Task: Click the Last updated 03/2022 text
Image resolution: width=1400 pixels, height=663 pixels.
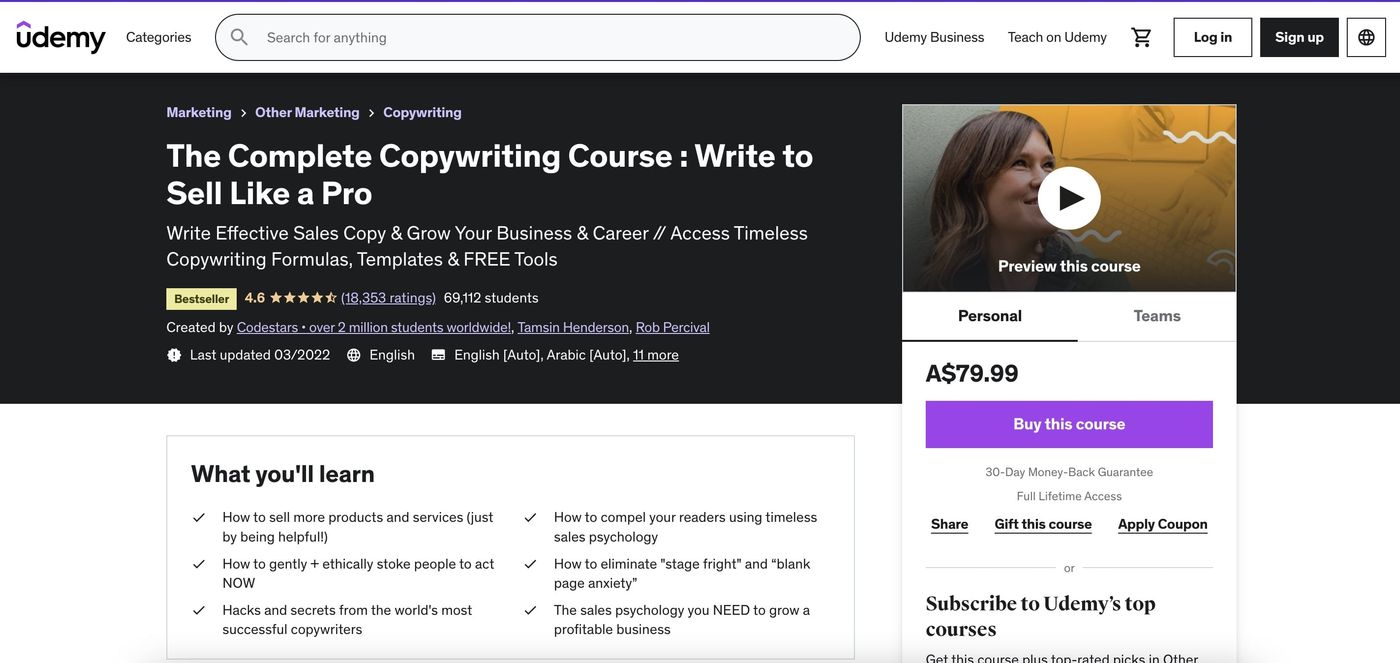Action: click(260, 355)
